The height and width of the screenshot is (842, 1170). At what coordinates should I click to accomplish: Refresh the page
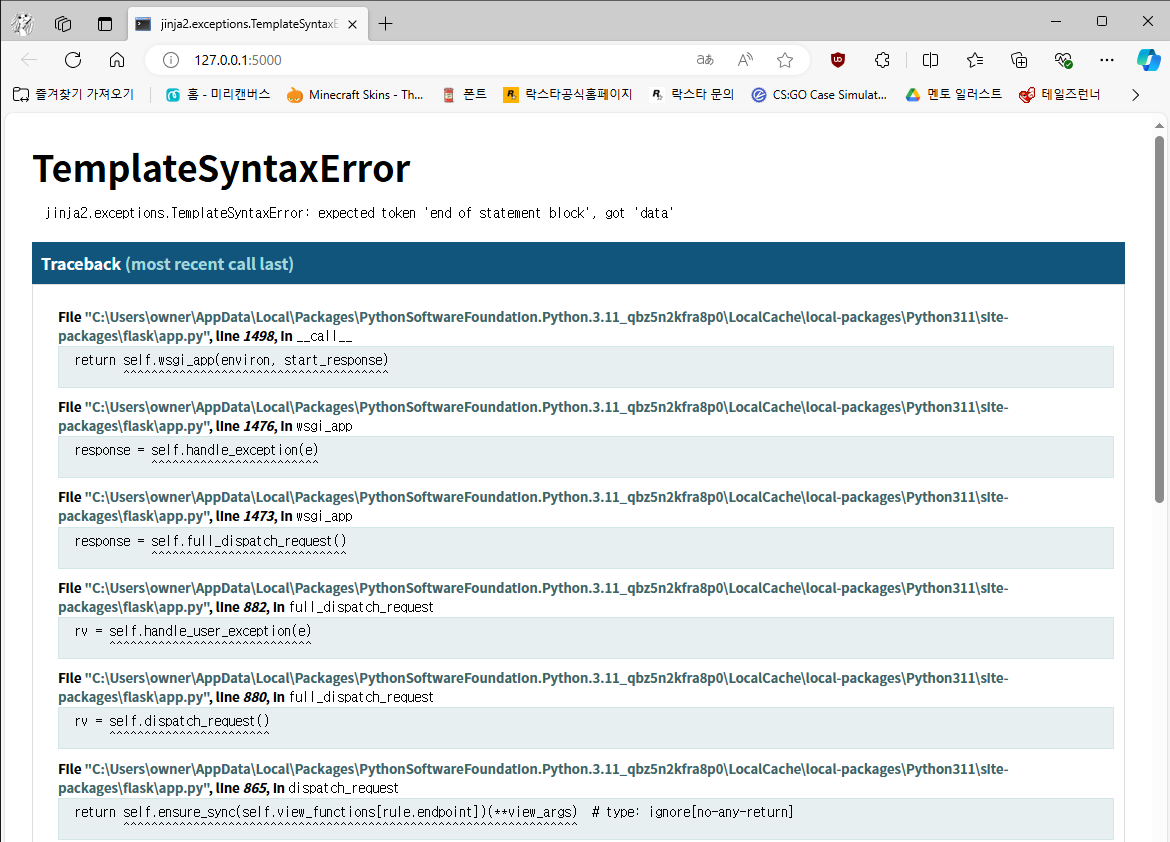(x=73, y=60)
